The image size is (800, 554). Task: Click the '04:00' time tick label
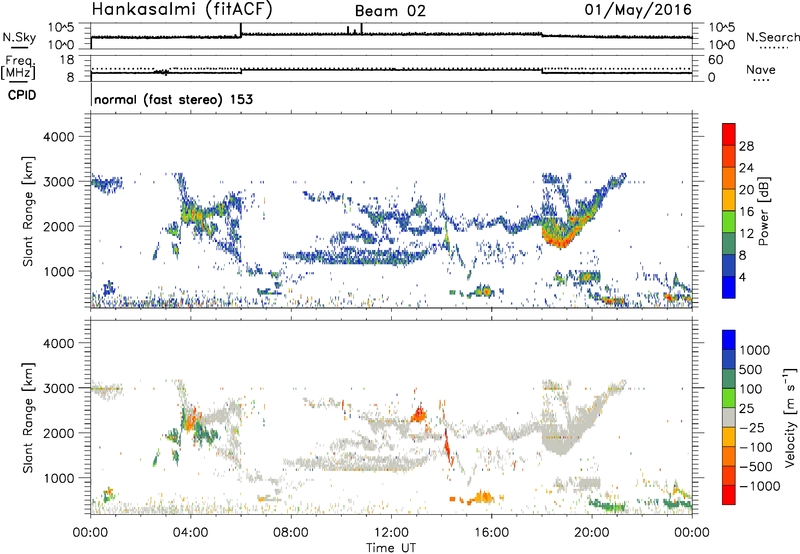(190, 533)
